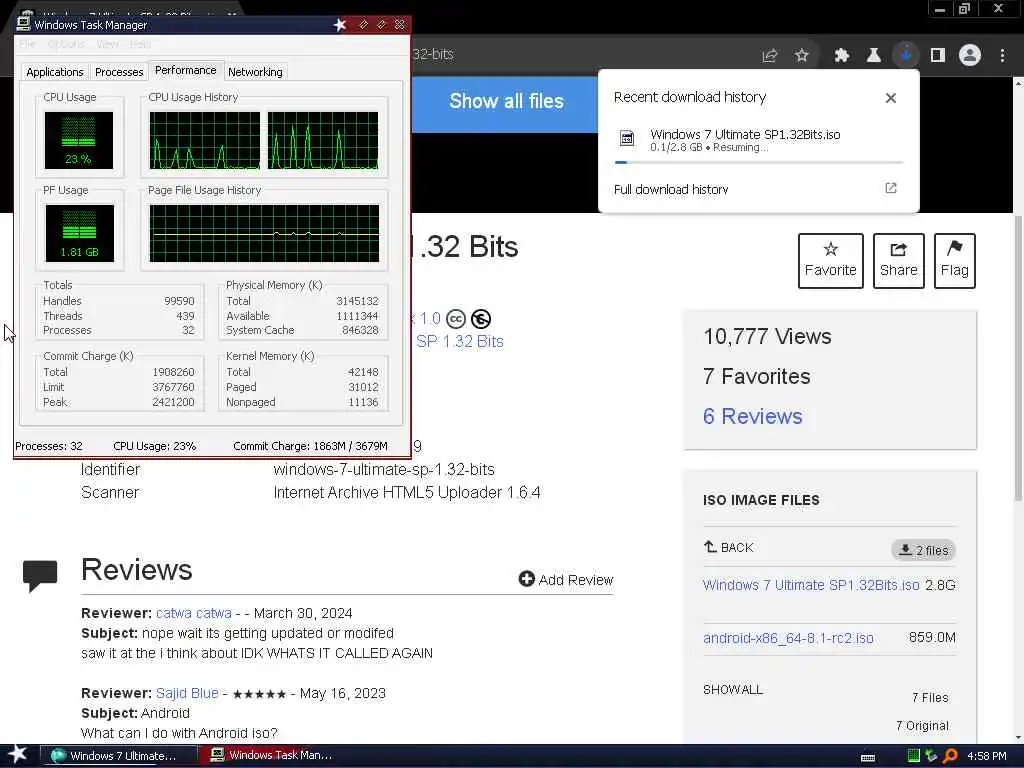Click the share page icon in Chrome toolbar
1024x768 pixels.
(769, 56)
